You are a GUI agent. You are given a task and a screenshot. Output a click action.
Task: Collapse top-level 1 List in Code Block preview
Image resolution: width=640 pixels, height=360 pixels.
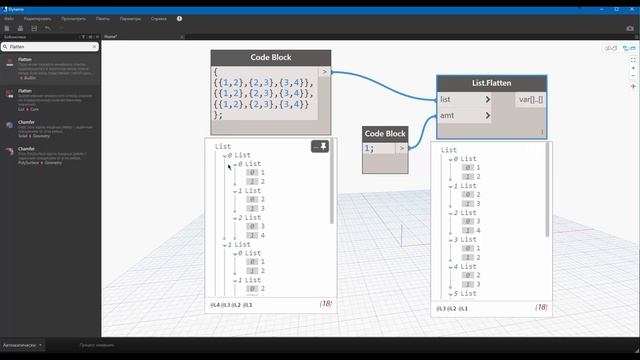click(224, 245)
